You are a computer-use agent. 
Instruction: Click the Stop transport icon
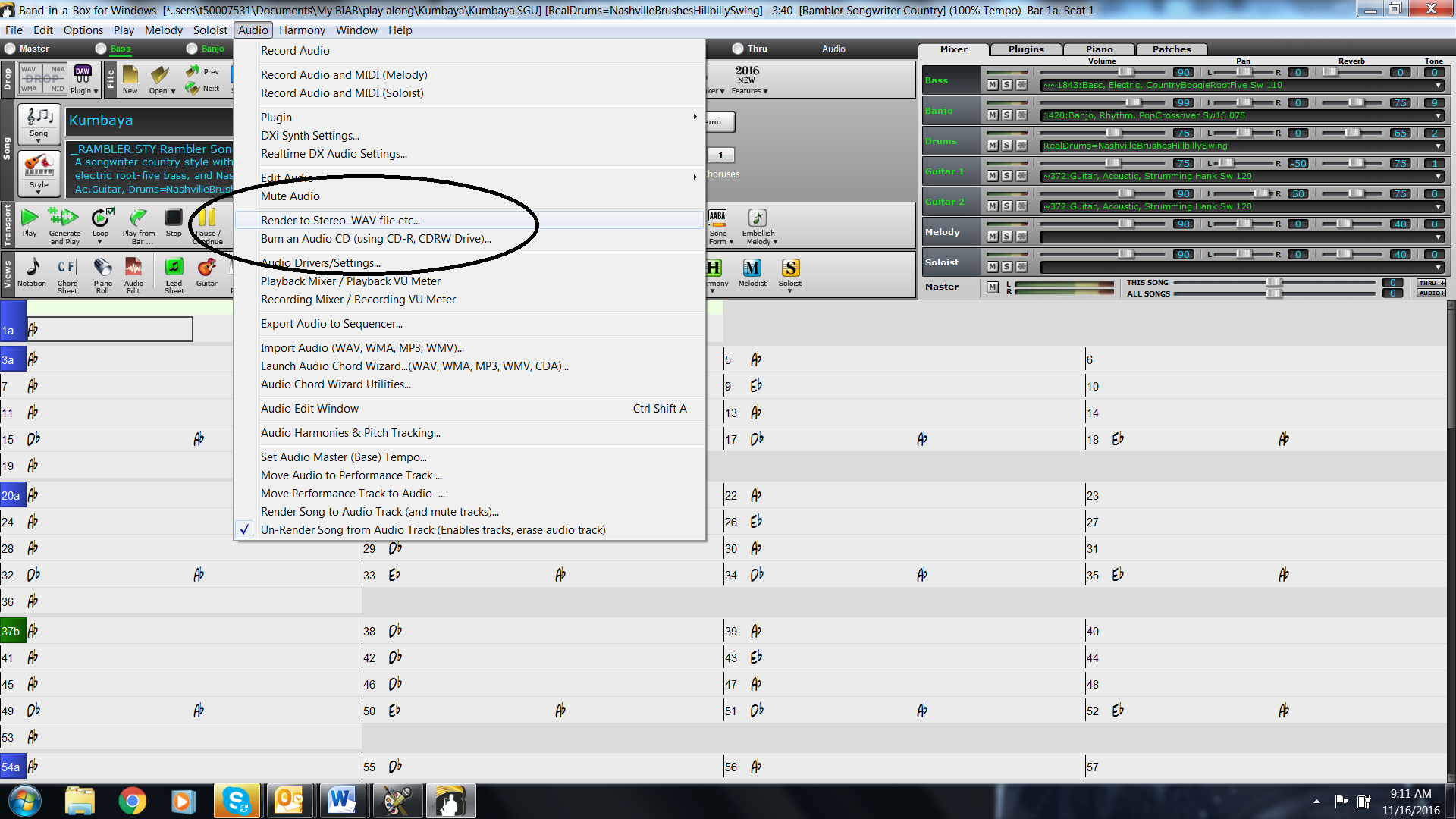(174, 218)
